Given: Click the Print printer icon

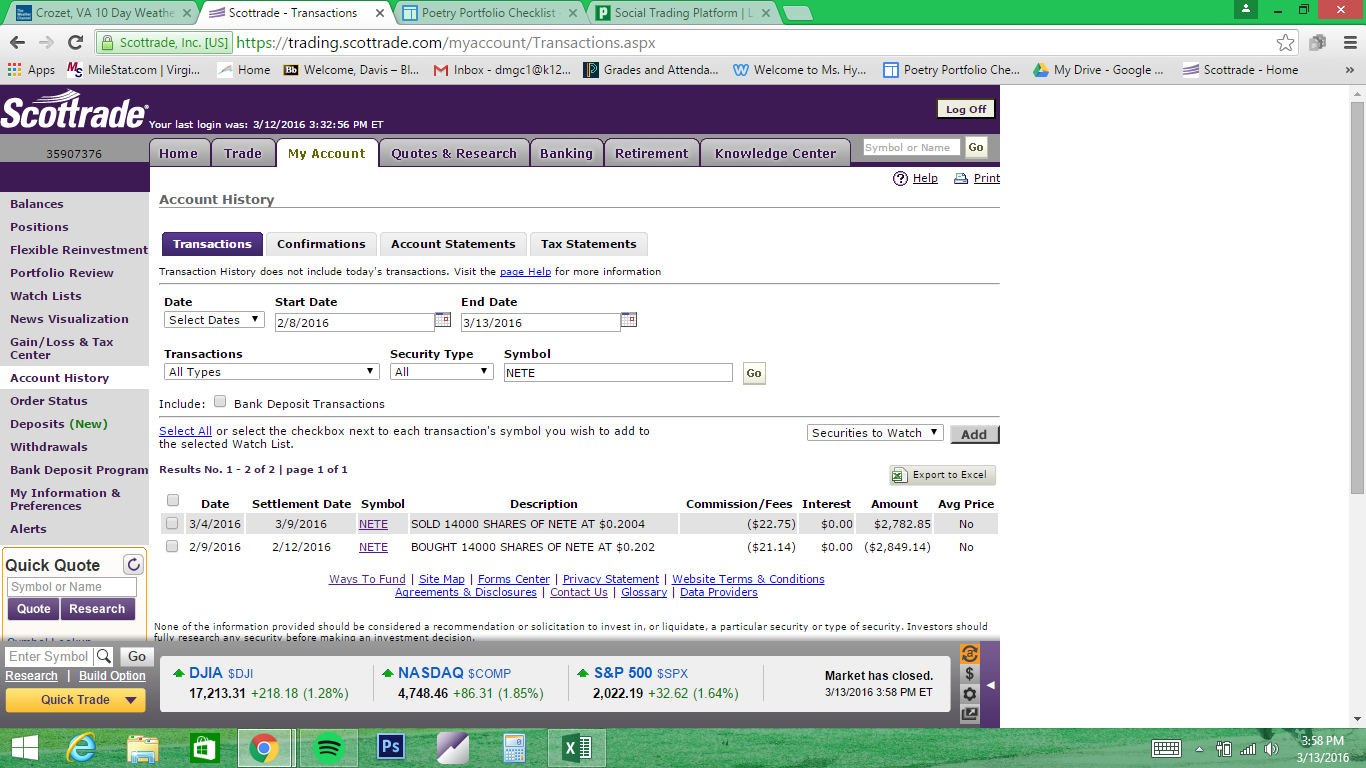Looking at the screenshot, I should point(961,178).
